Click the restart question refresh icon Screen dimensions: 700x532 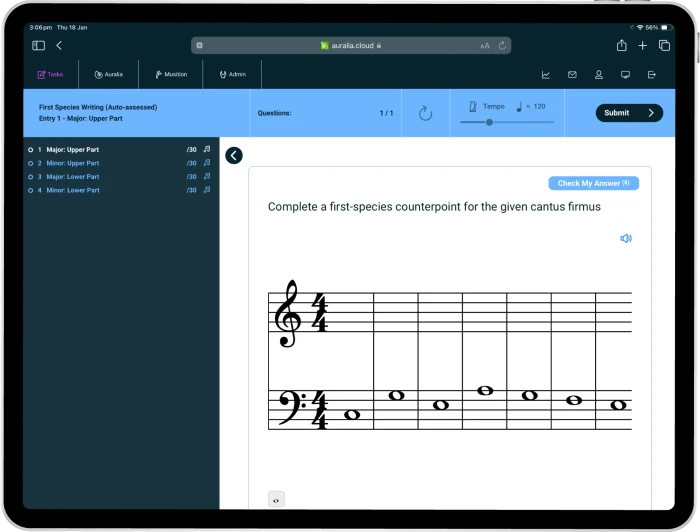(425, 113)
